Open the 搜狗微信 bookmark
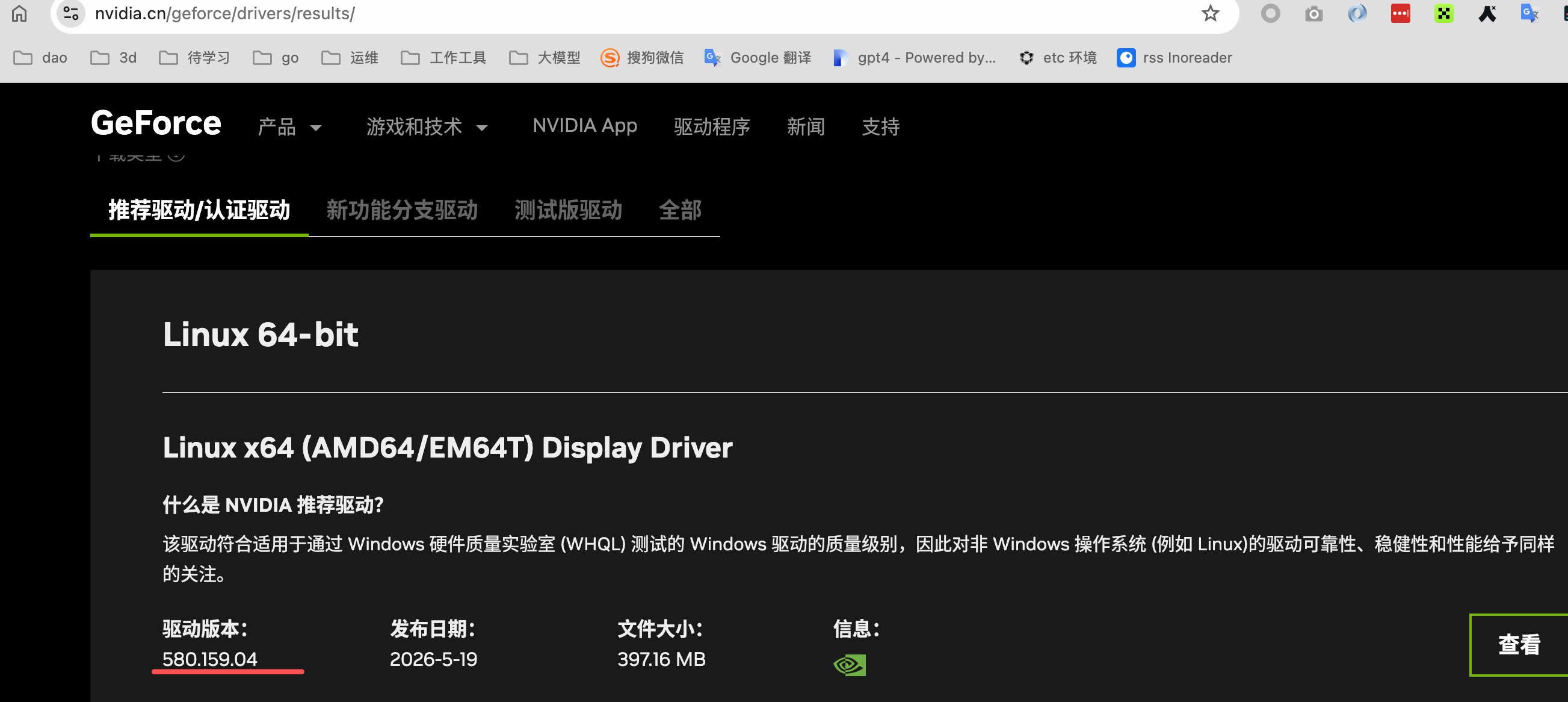This screenshot has width=1568, height=702. [x=642, y=58]
